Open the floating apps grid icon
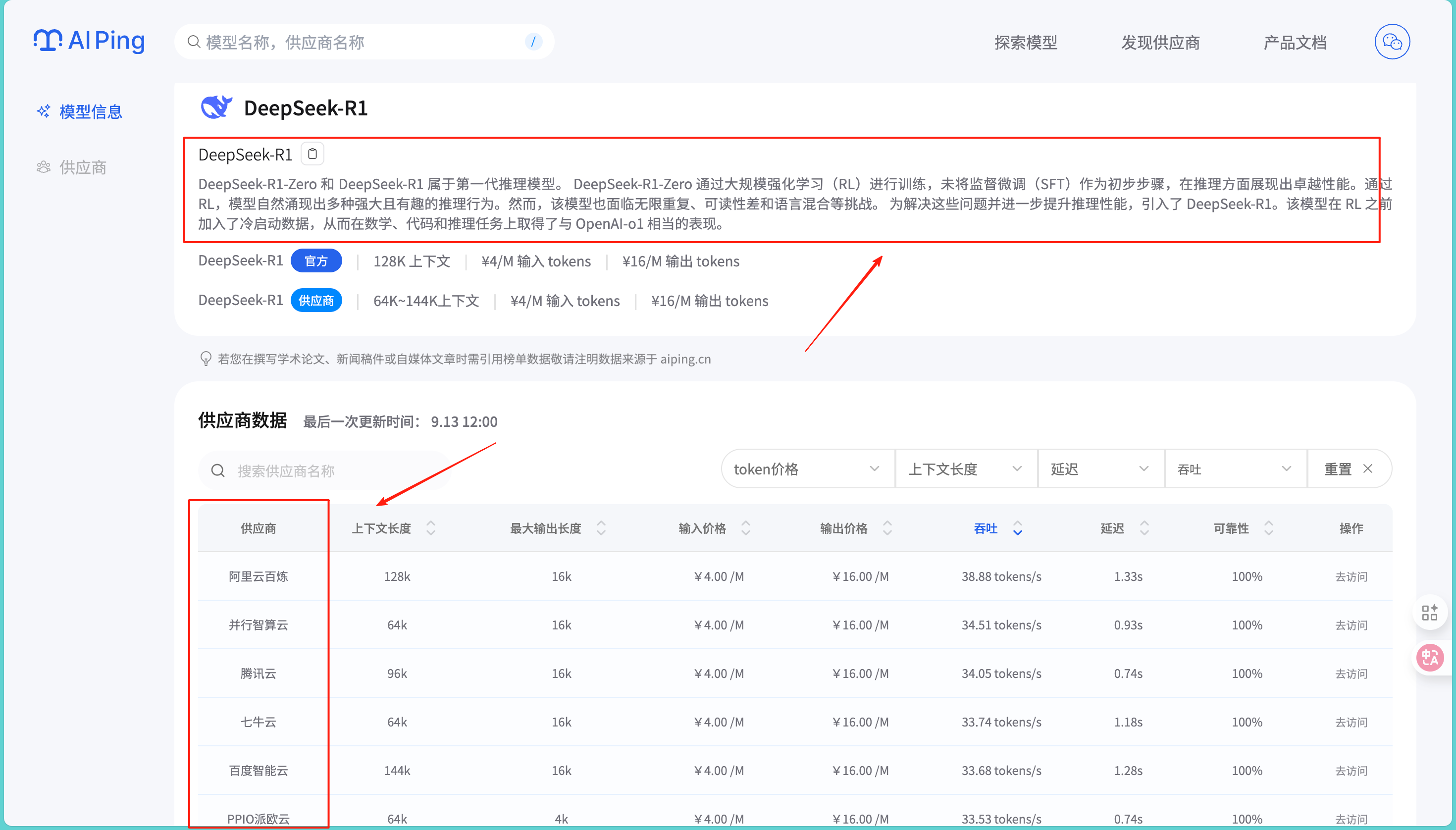This screenshot has height=830, width=1456. pyautogui.click(x=1429, y=613)
